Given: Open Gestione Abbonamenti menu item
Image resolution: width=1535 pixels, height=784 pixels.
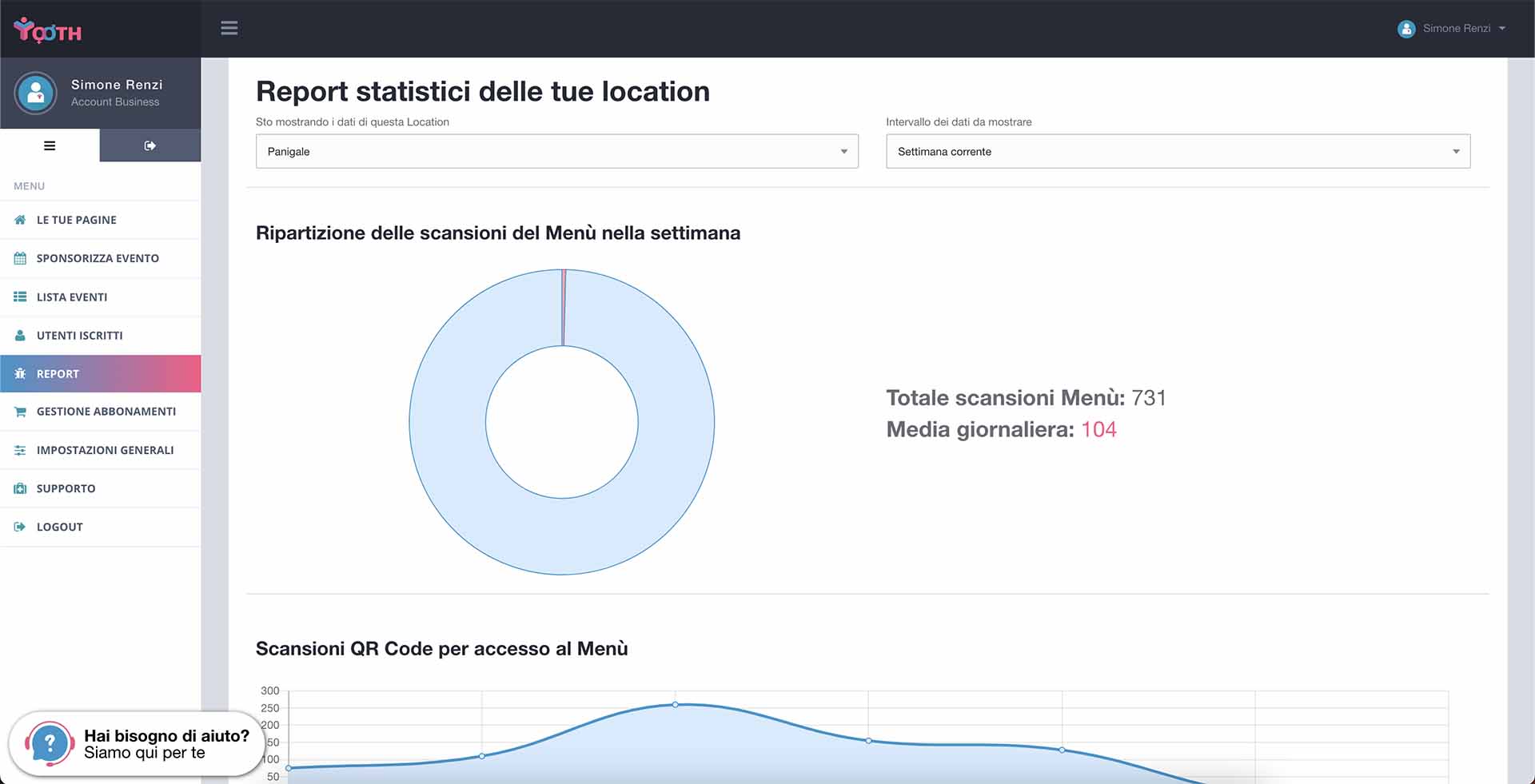Looking at the screenshot, I should pos(100,412).
